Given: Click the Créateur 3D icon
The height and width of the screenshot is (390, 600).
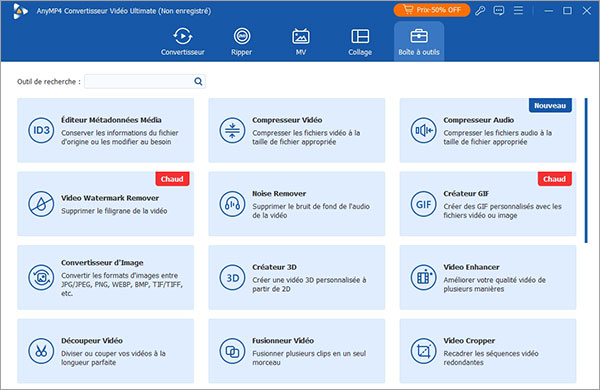Looking at the screenshot, I should tap(232, 277).
